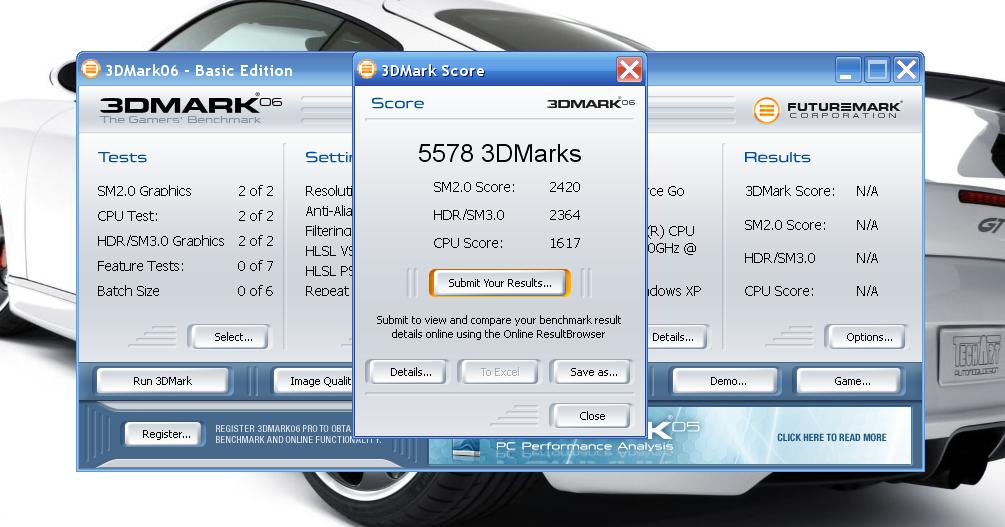Launch the Demo... button
Image resolution: width=1005 pixels, height=527 pixels.
(x=725, y=381)
